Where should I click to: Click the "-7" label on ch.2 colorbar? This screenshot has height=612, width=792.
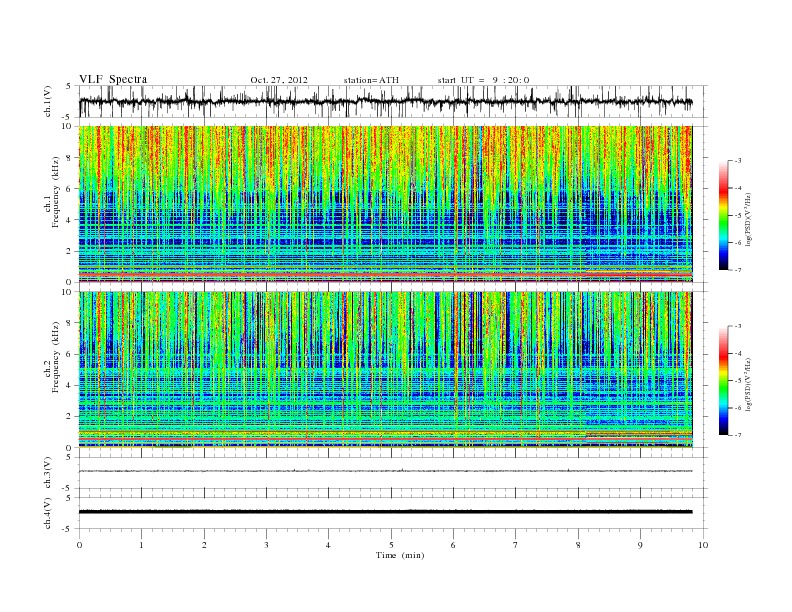tap(738, 435)
